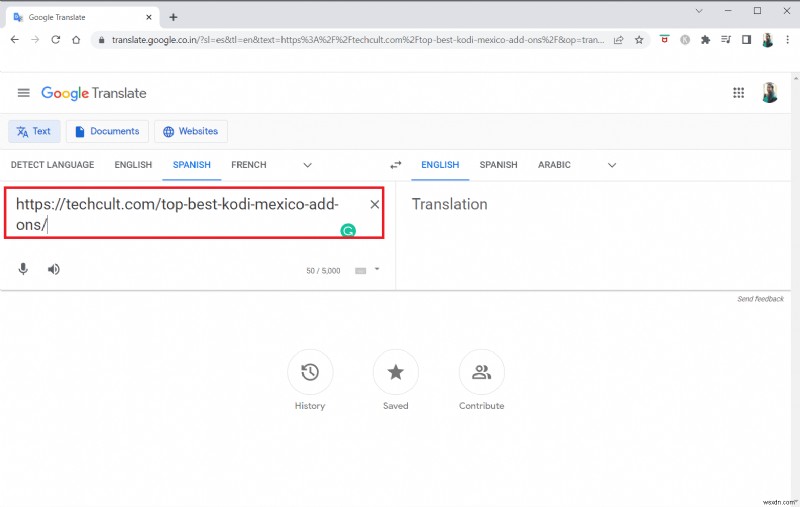Bookmark this page with the star icon
The width and height of the screenshot is (800, 507).
(x=639, y=40)
